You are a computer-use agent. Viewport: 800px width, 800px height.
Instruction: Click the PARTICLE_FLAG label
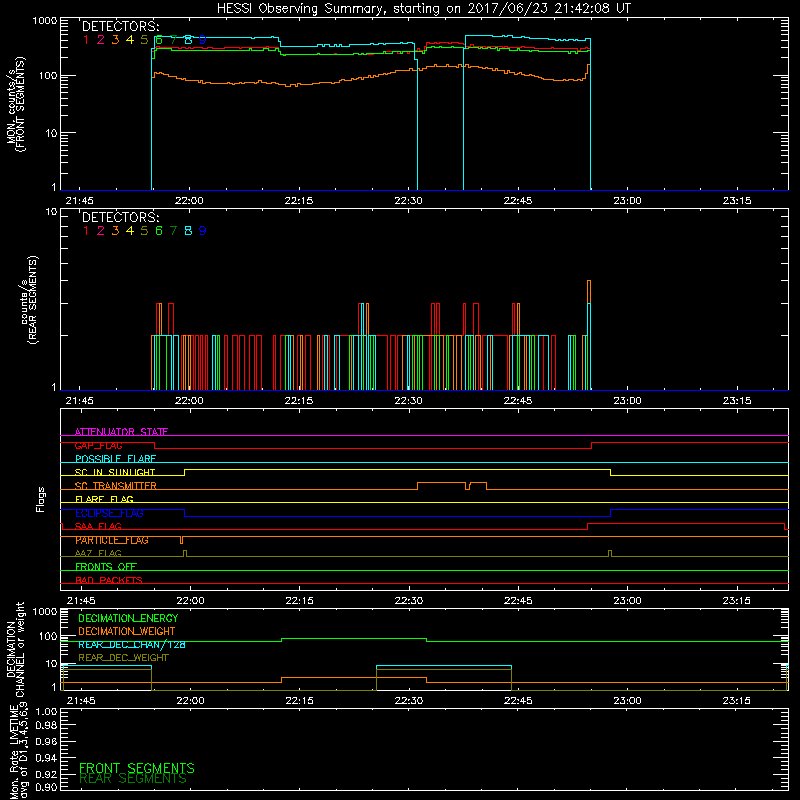112,540
